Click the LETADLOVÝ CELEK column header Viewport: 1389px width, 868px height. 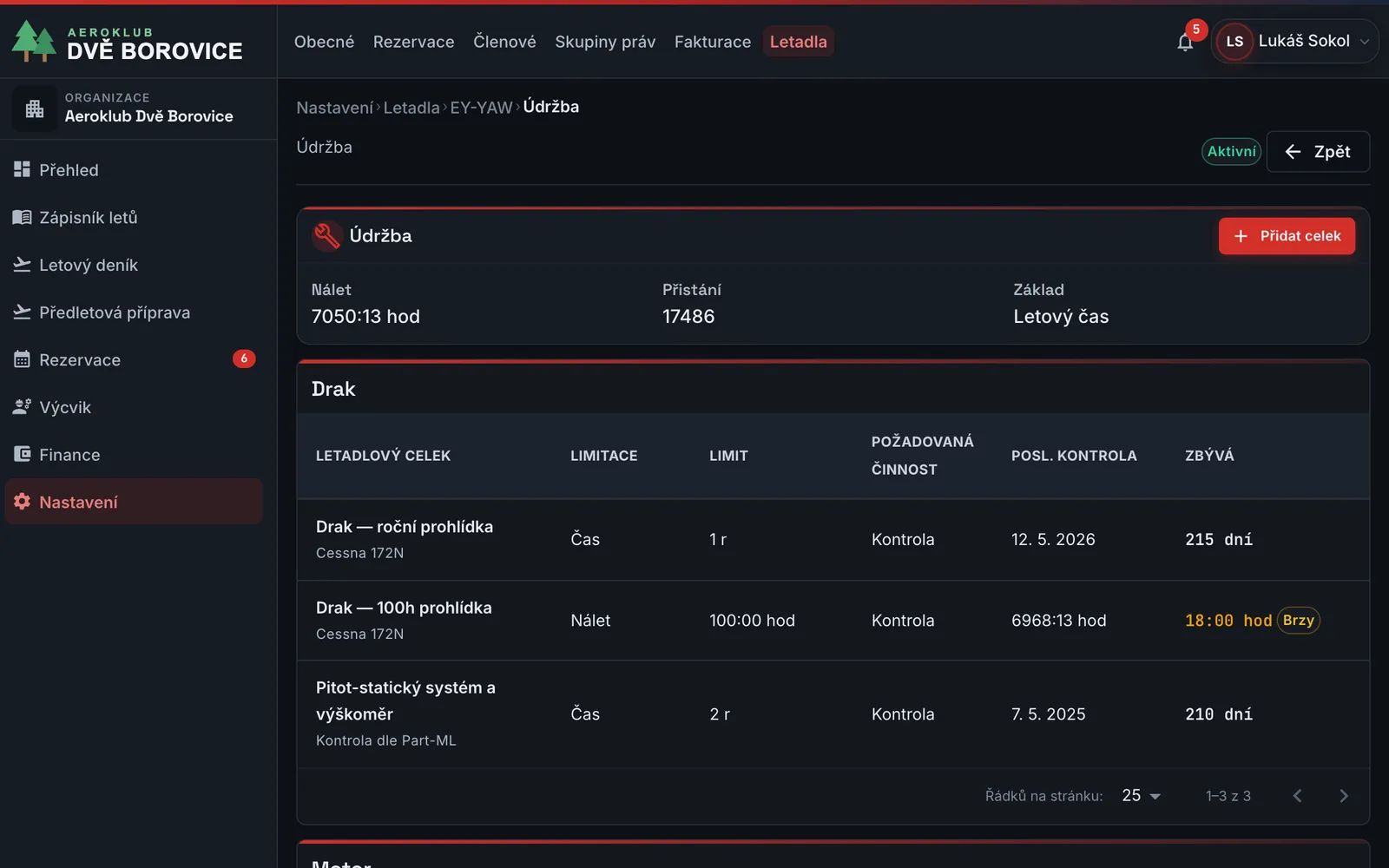[x=383, y=456]
